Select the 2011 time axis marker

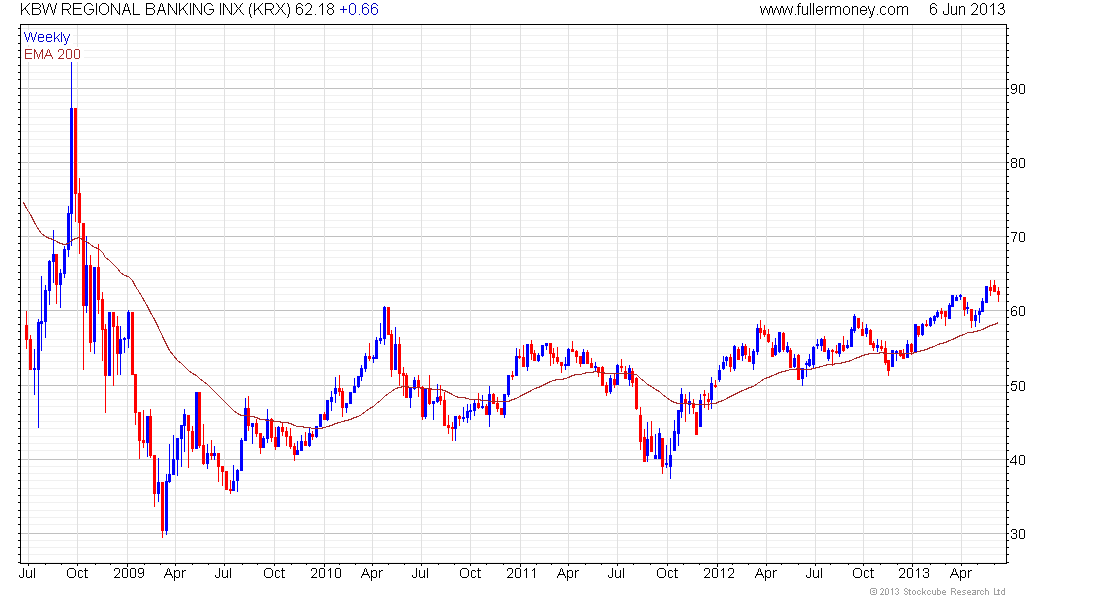pyautogui.click(x=522, y=574)
